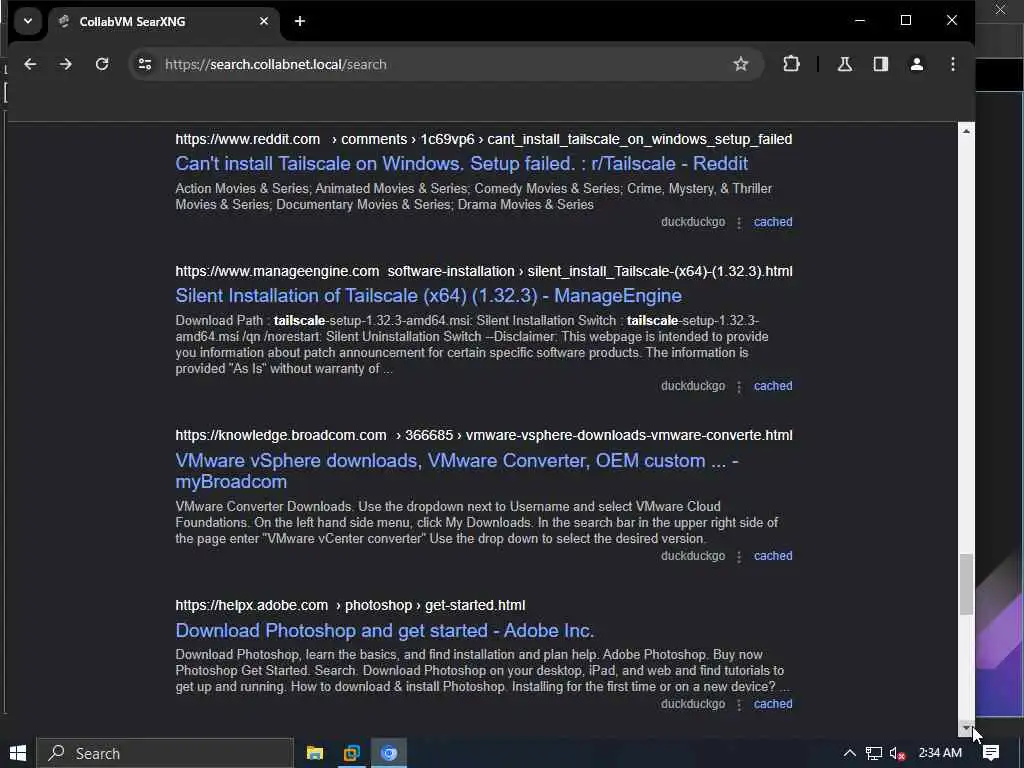Maximize the Chrome window

[x=906, y=21]
